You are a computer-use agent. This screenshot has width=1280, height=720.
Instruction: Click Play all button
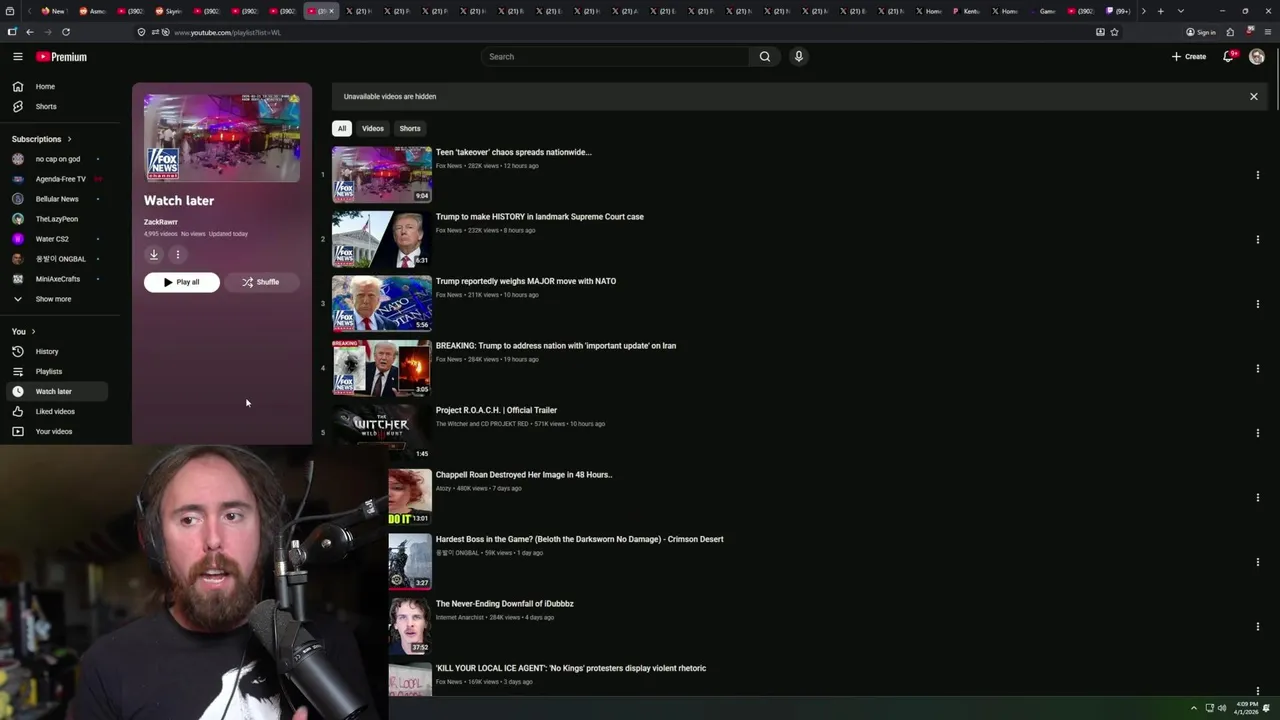click(182, 282)
